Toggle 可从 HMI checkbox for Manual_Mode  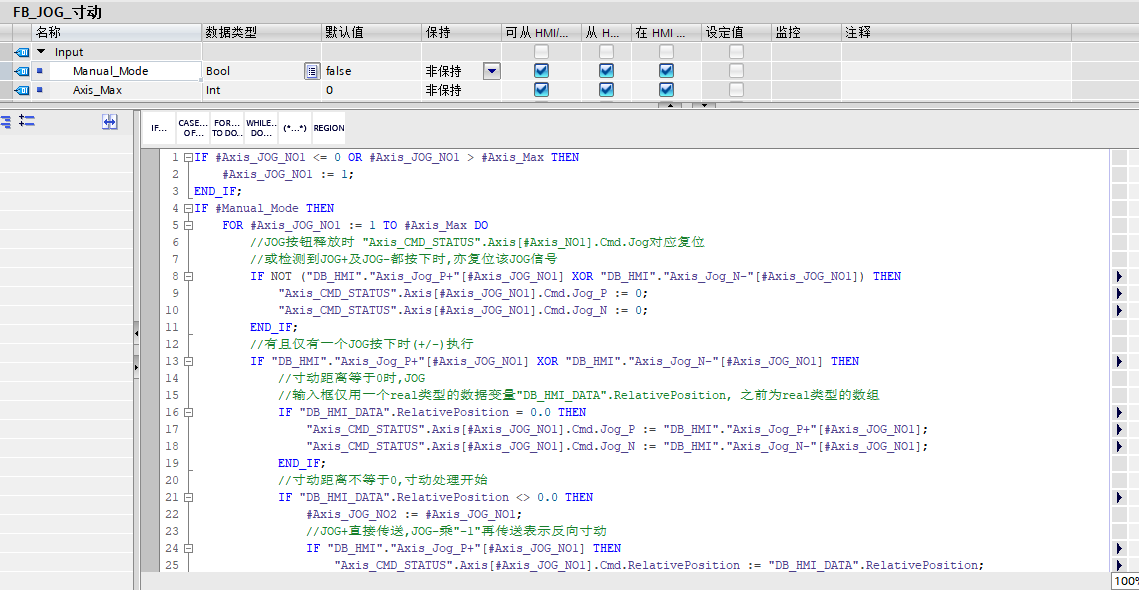(x=541, y=70)
